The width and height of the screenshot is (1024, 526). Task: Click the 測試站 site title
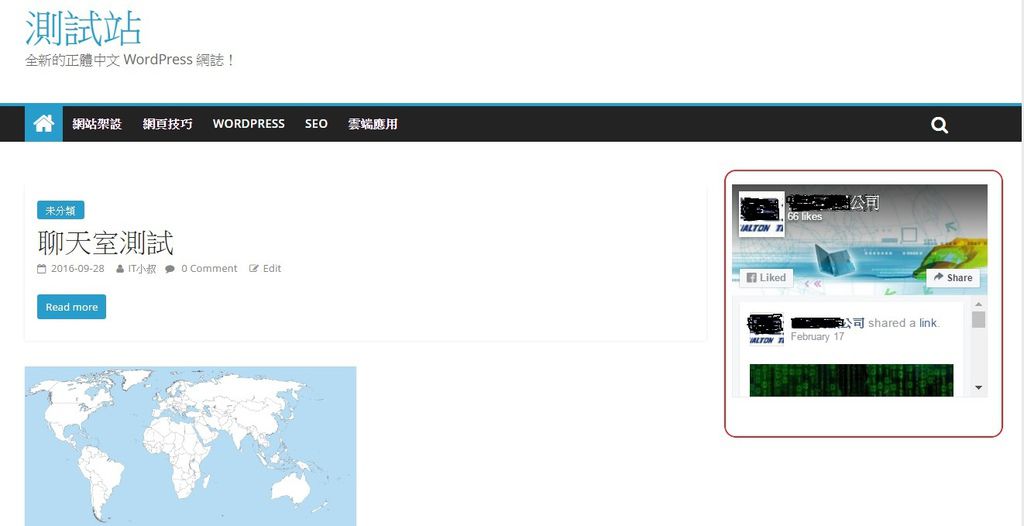tap(83, 28)
